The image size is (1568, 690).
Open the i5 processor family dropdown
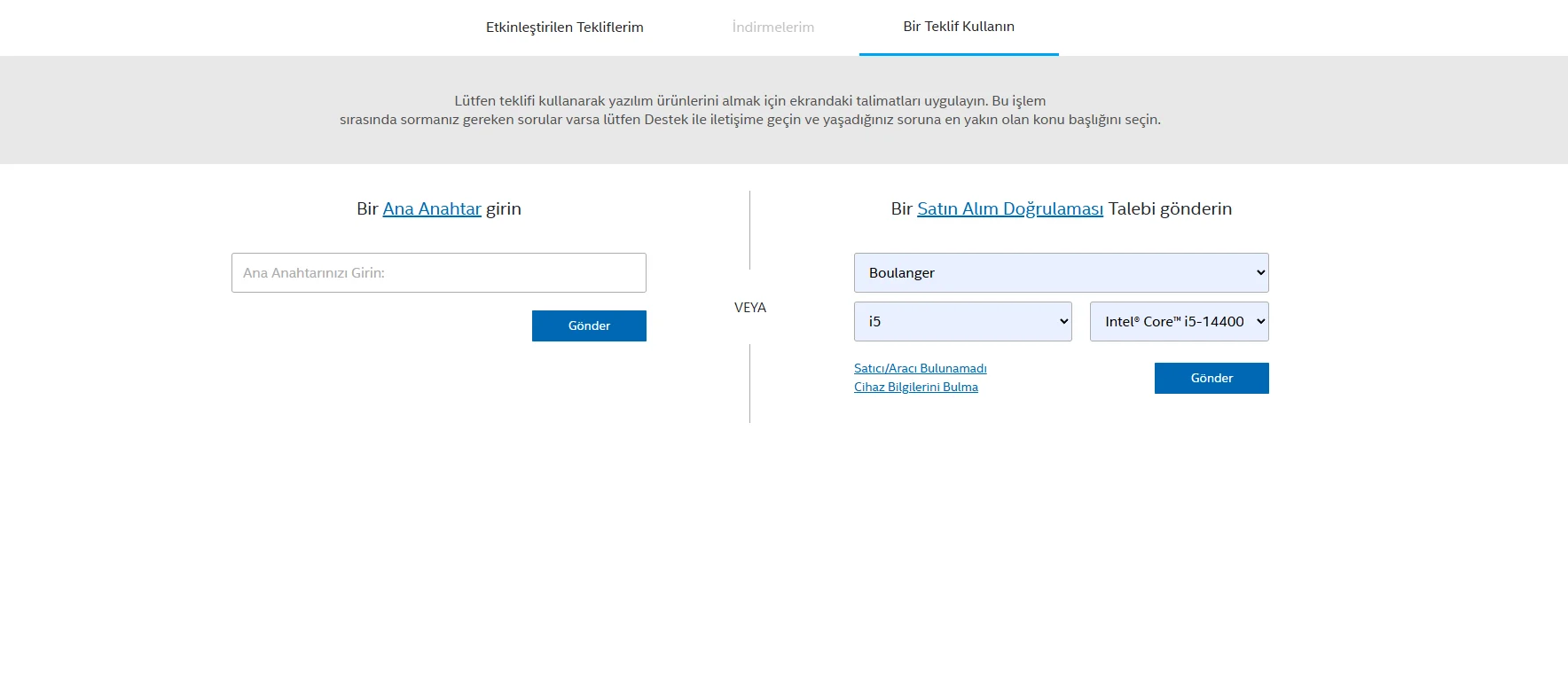(x=963, y=322)
